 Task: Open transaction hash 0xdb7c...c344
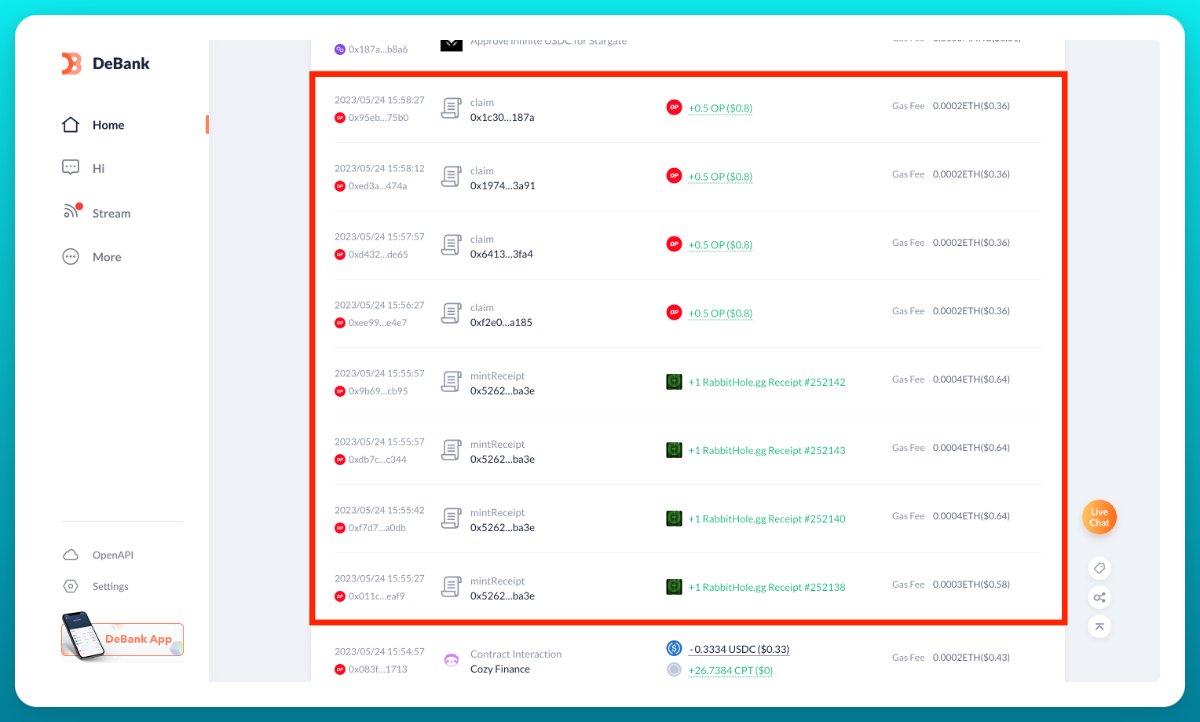pyautogui.click(x=378, y=460)
